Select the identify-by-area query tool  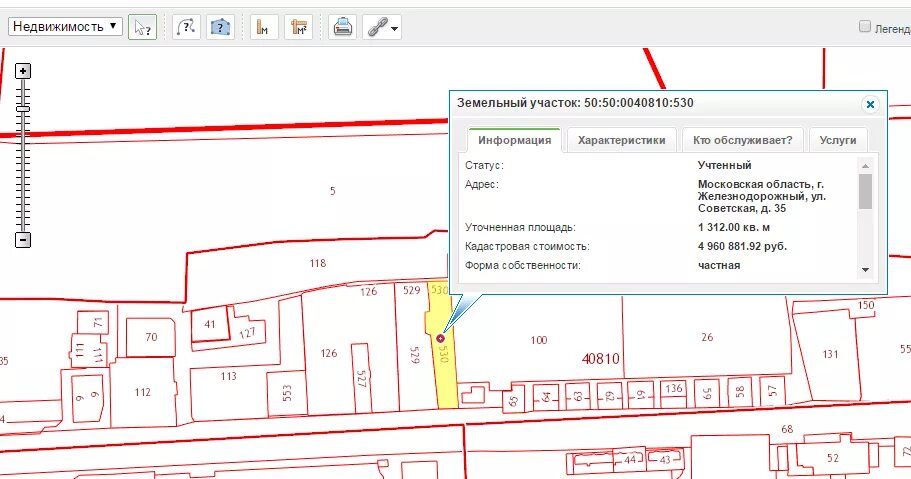220,27
